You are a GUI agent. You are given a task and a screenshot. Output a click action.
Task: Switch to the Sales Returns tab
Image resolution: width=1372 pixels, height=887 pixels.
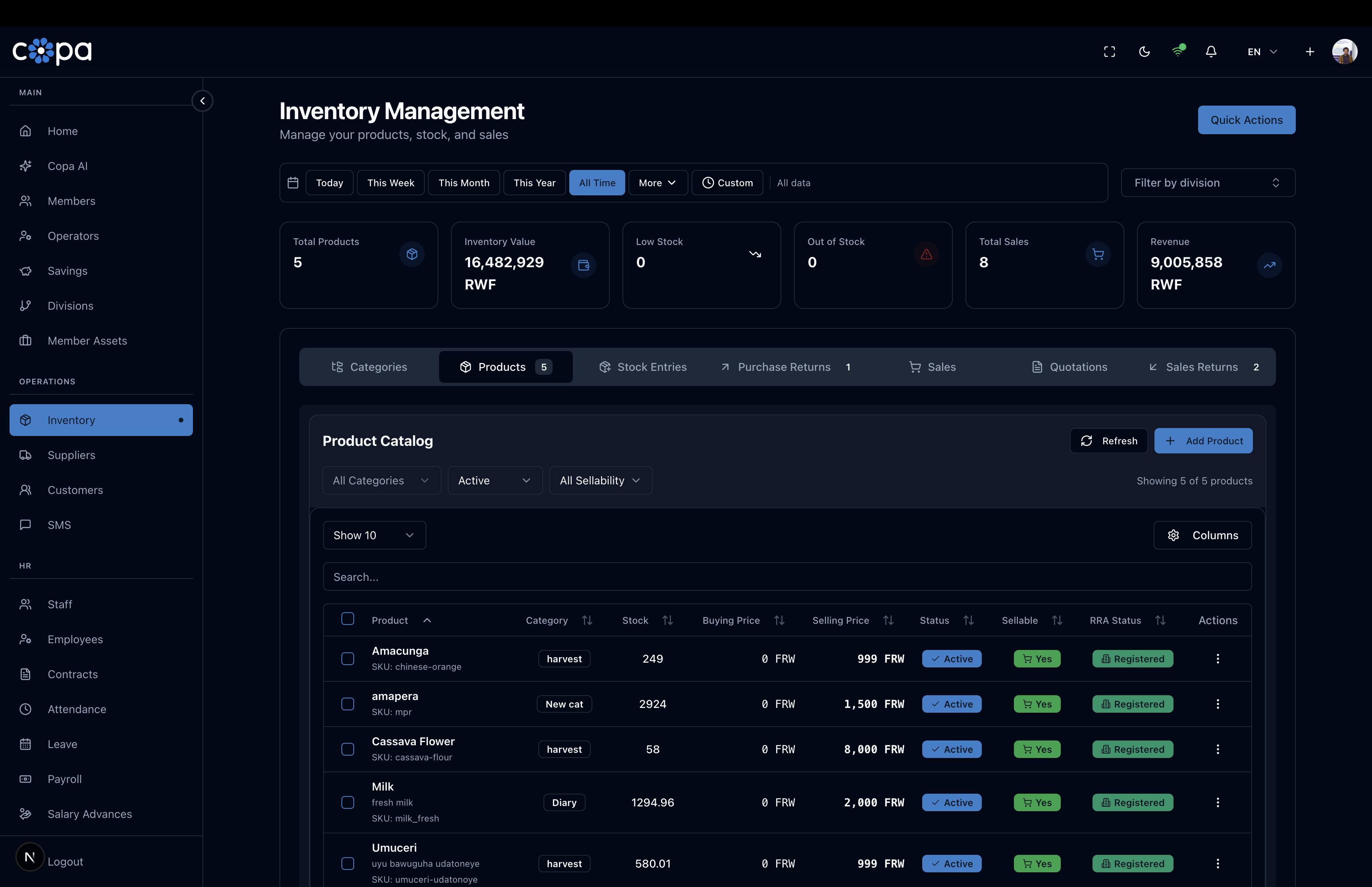tap(1205, 367)
